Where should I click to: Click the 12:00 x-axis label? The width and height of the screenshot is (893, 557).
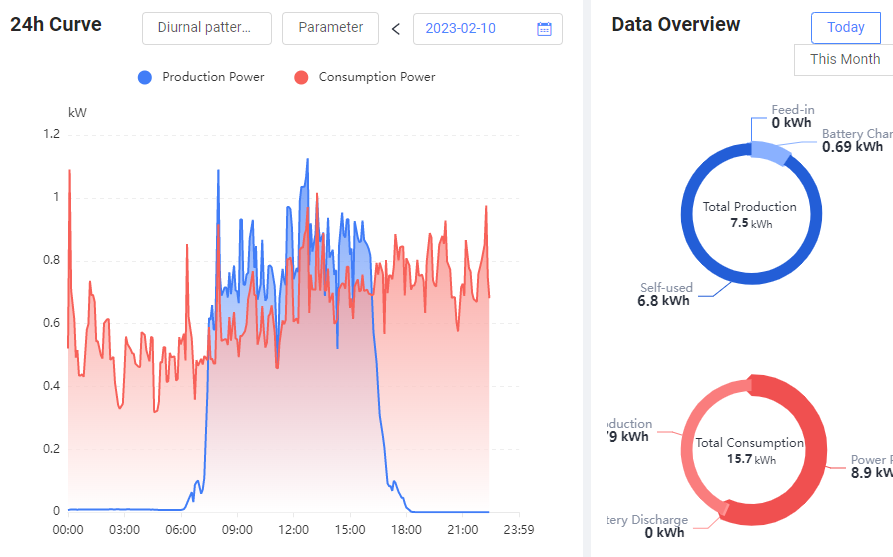[x=293, y=530]
